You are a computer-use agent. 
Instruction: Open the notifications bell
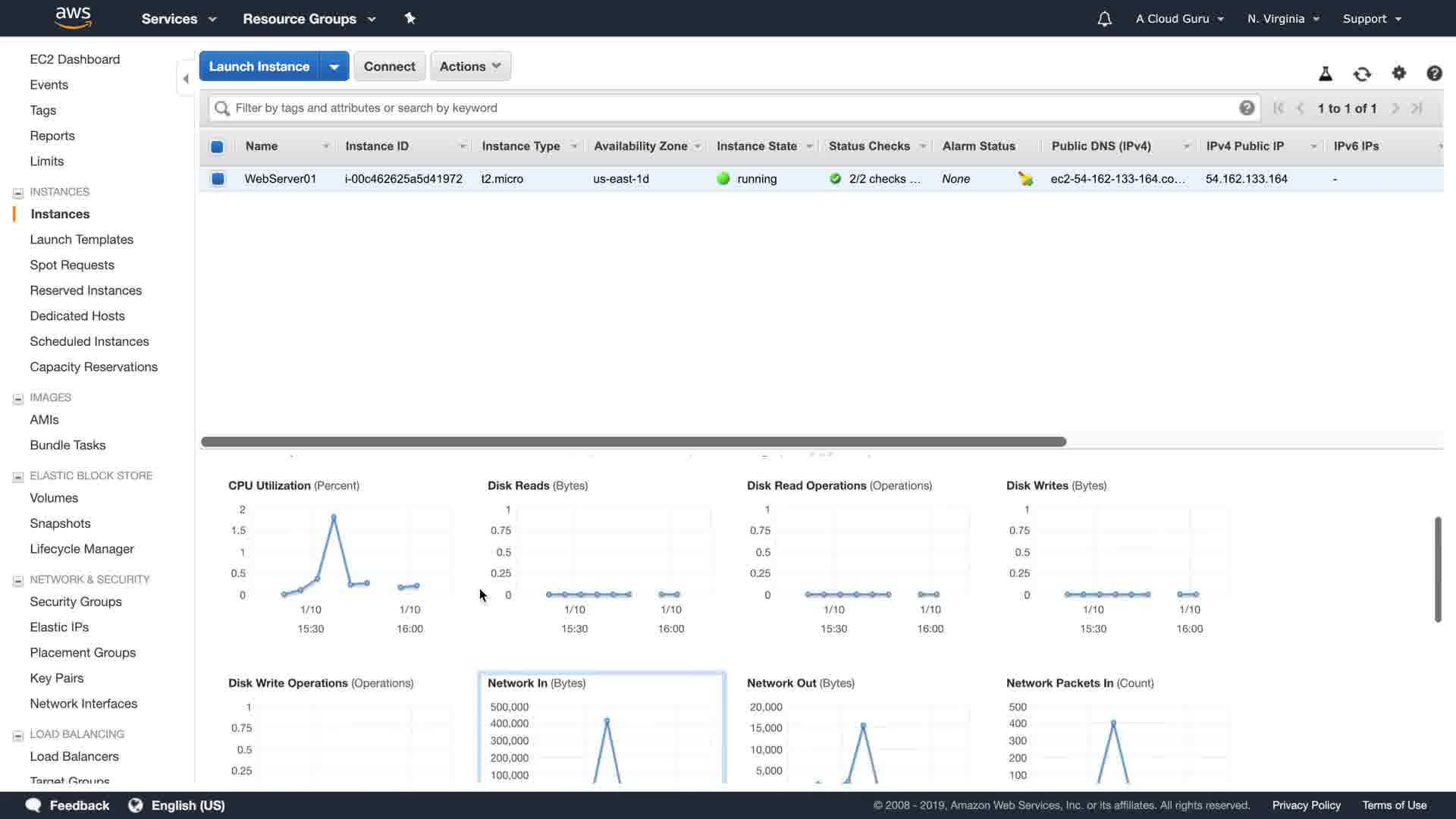click(1104, 19)
